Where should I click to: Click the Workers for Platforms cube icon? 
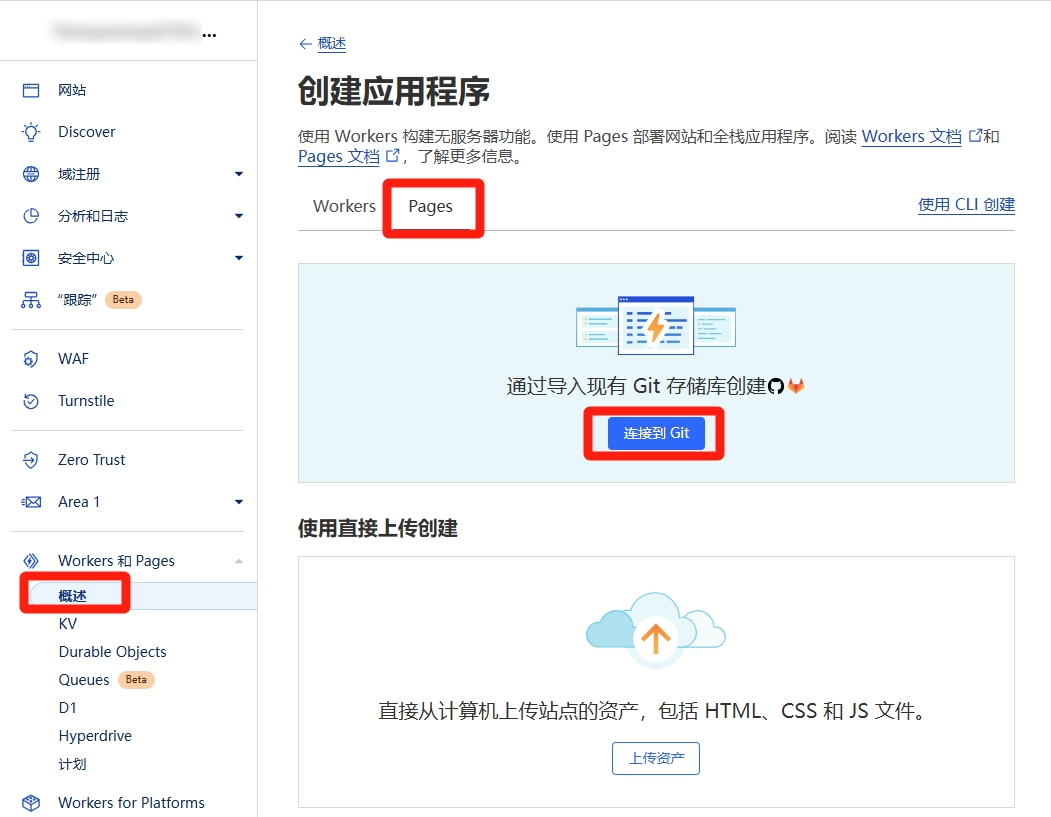coord(31,802)
